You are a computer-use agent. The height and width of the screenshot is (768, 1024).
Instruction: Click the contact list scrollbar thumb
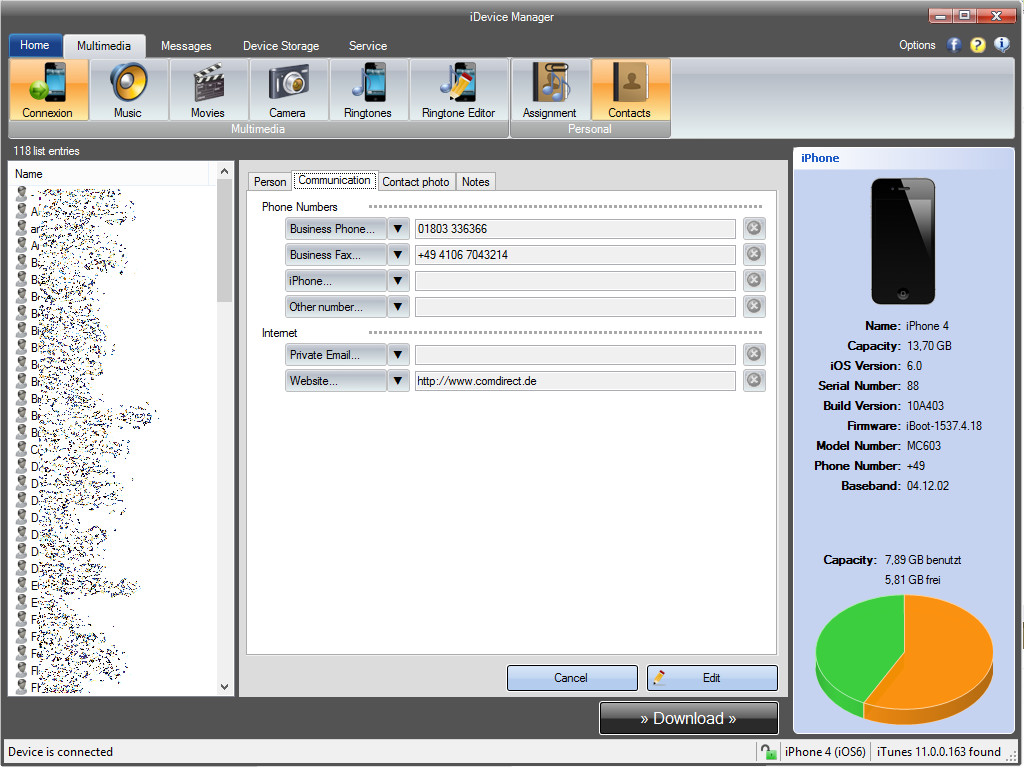coord(225,240)
